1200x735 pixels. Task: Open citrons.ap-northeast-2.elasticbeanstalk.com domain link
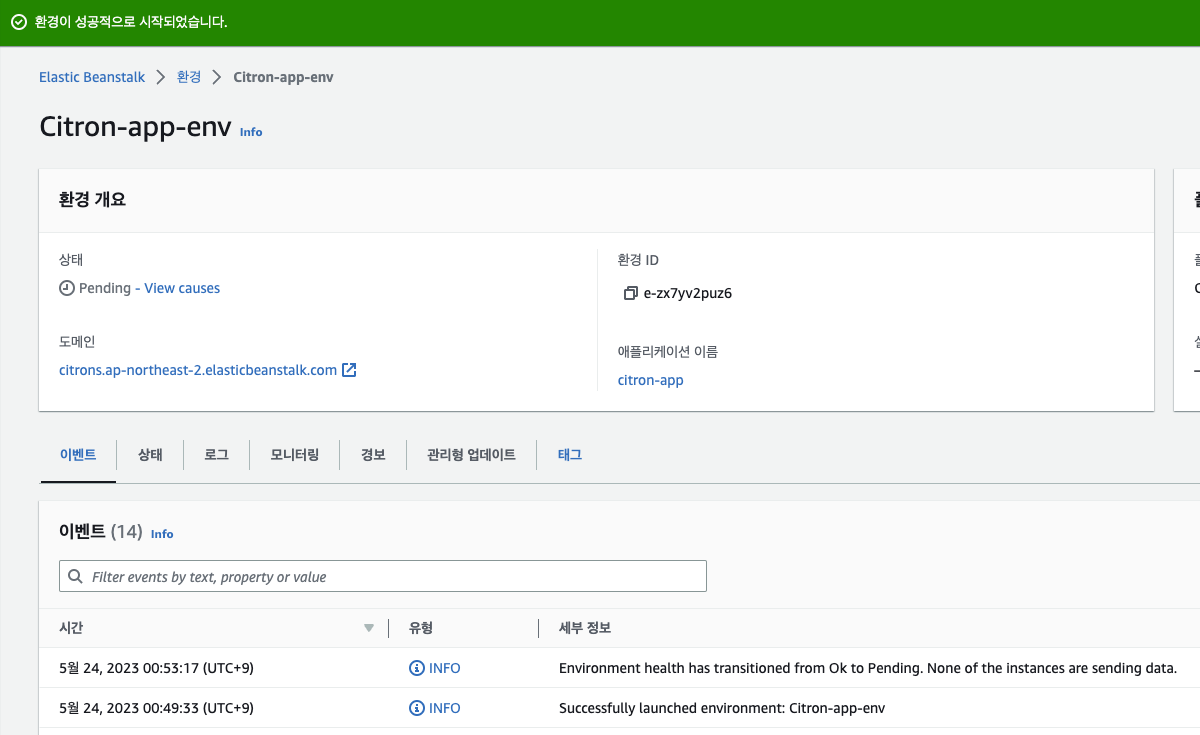click(198, 370)
